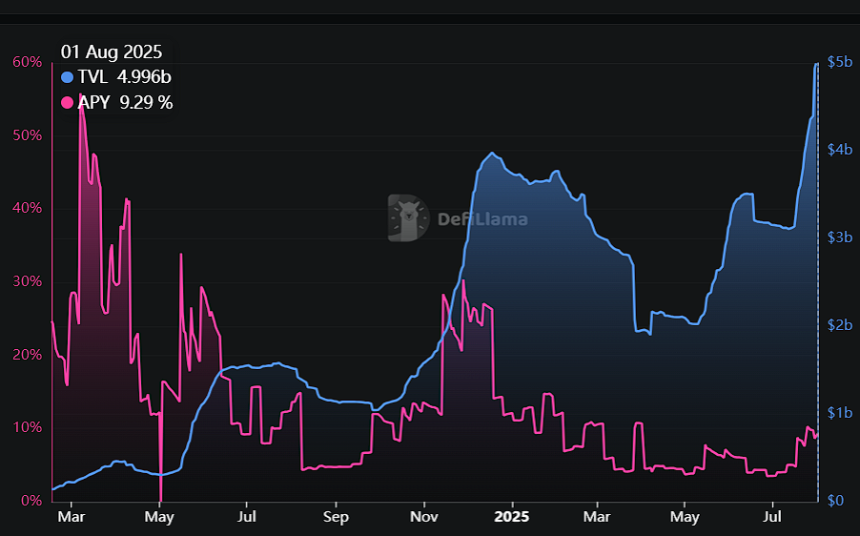Click the 60% label on APY axis
The image size is (860, 536).
click(27, 62)
